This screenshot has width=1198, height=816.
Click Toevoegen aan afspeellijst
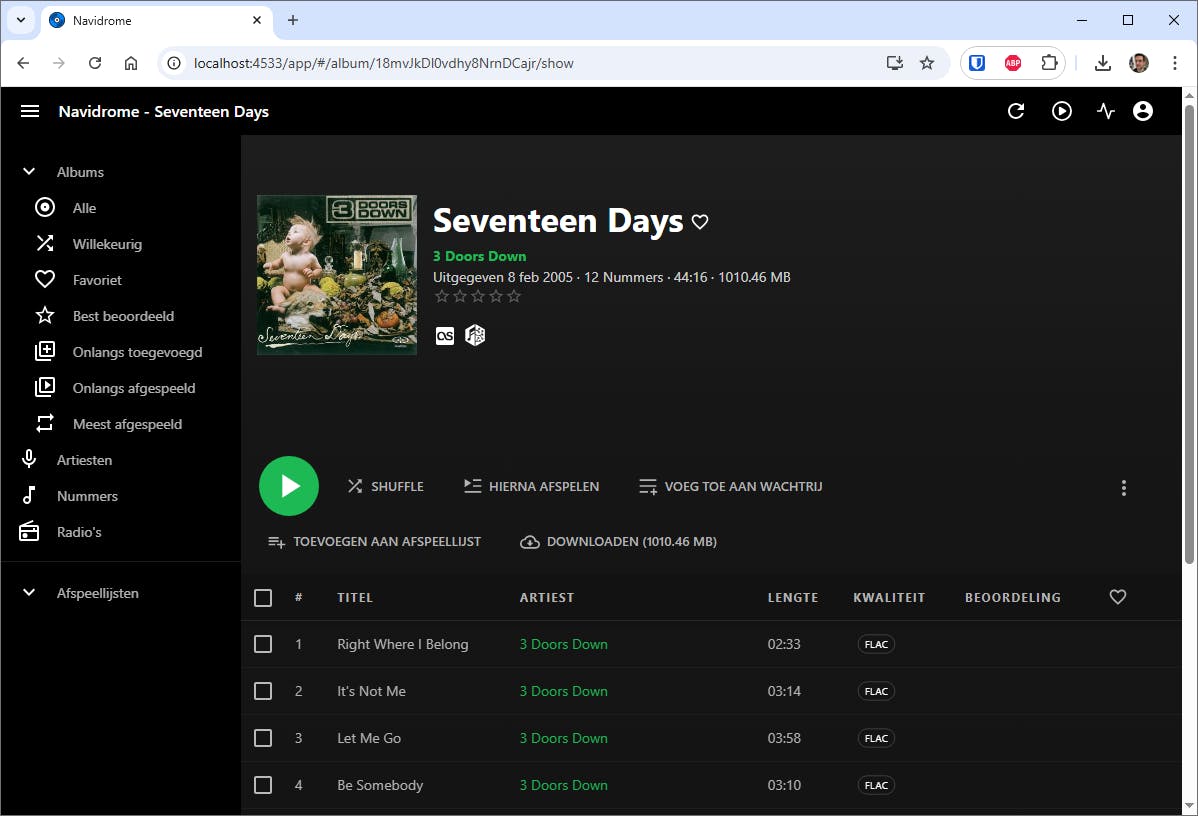(374, 542)
